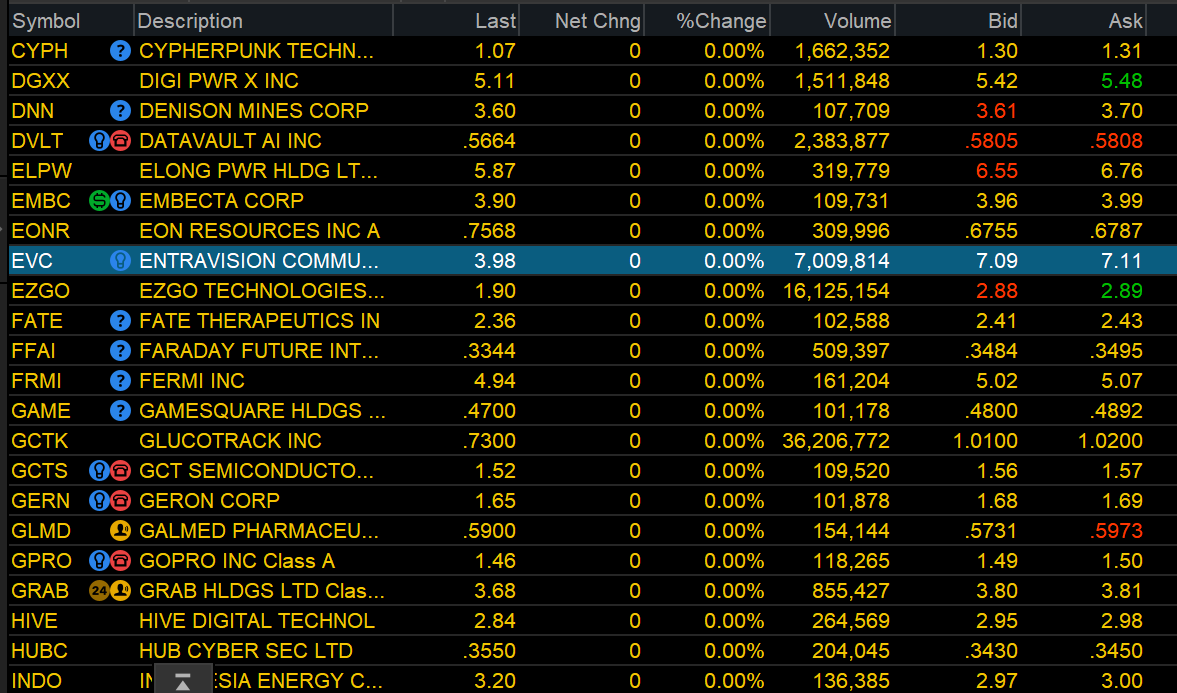
Task: Click GLUCOTRACK INC description
Action: click(230, 441)
